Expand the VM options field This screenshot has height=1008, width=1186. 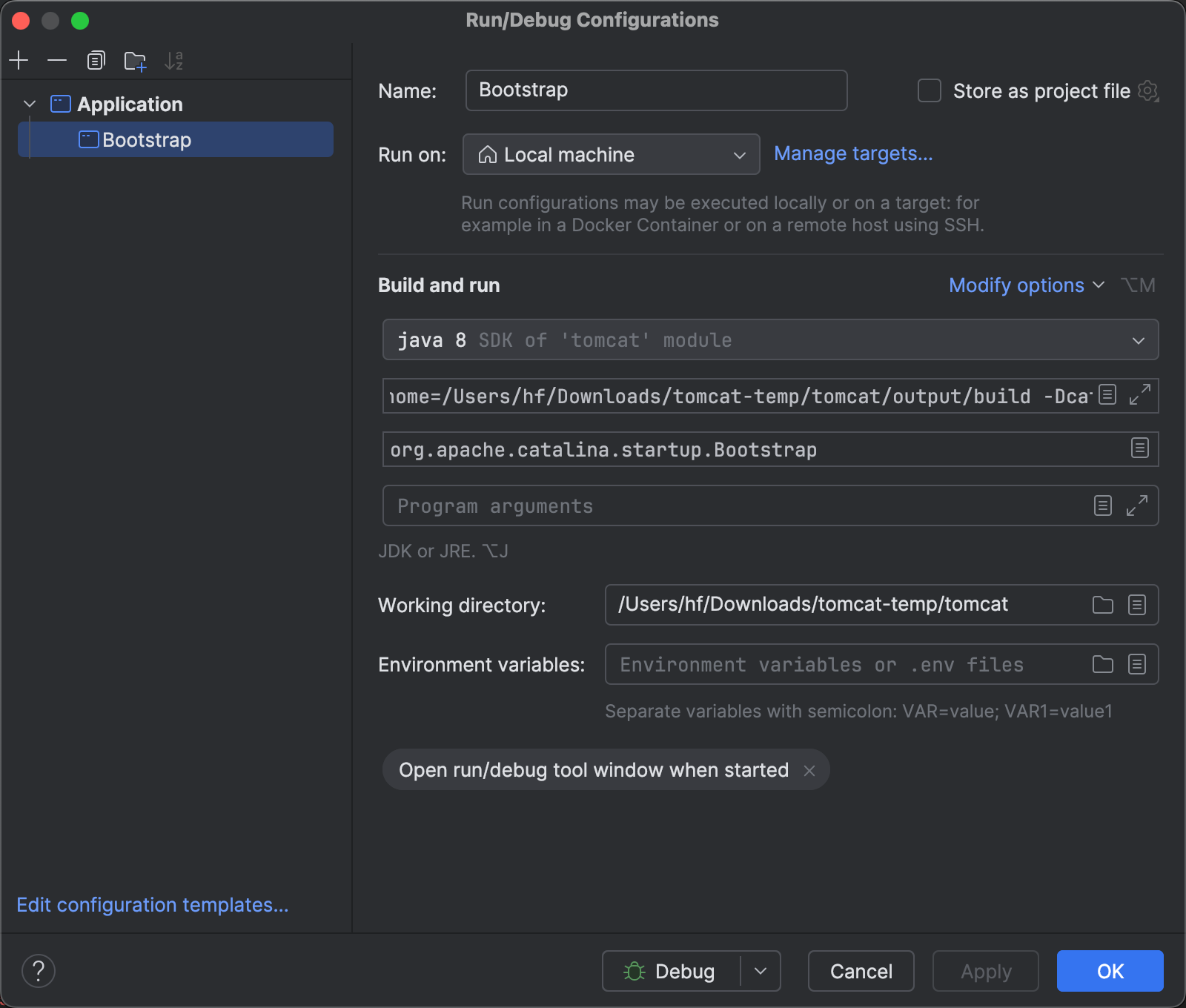click(1139, 395)
